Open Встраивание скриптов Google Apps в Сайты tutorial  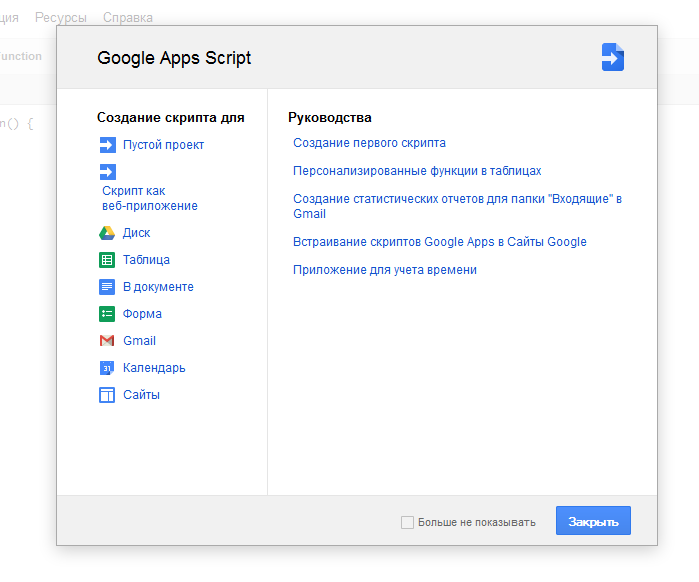pos(440,242)
